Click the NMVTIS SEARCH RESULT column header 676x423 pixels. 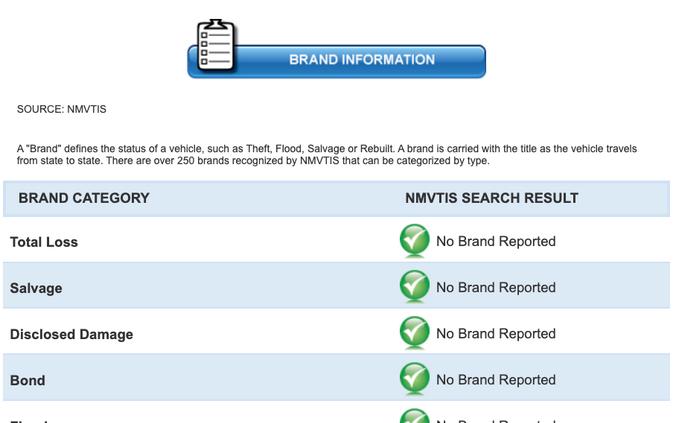(x=492, y=198)
